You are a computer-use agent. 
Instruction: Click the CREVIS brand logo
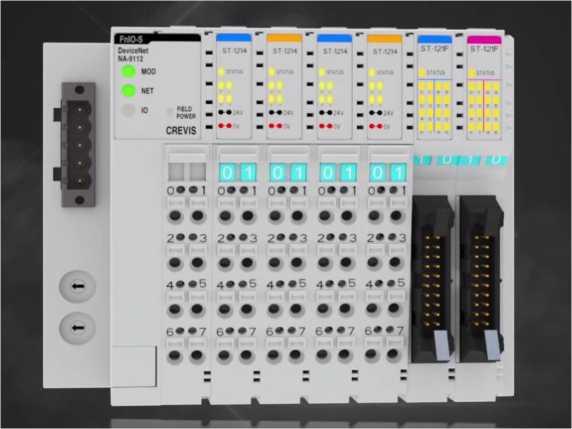click(181, 131)
